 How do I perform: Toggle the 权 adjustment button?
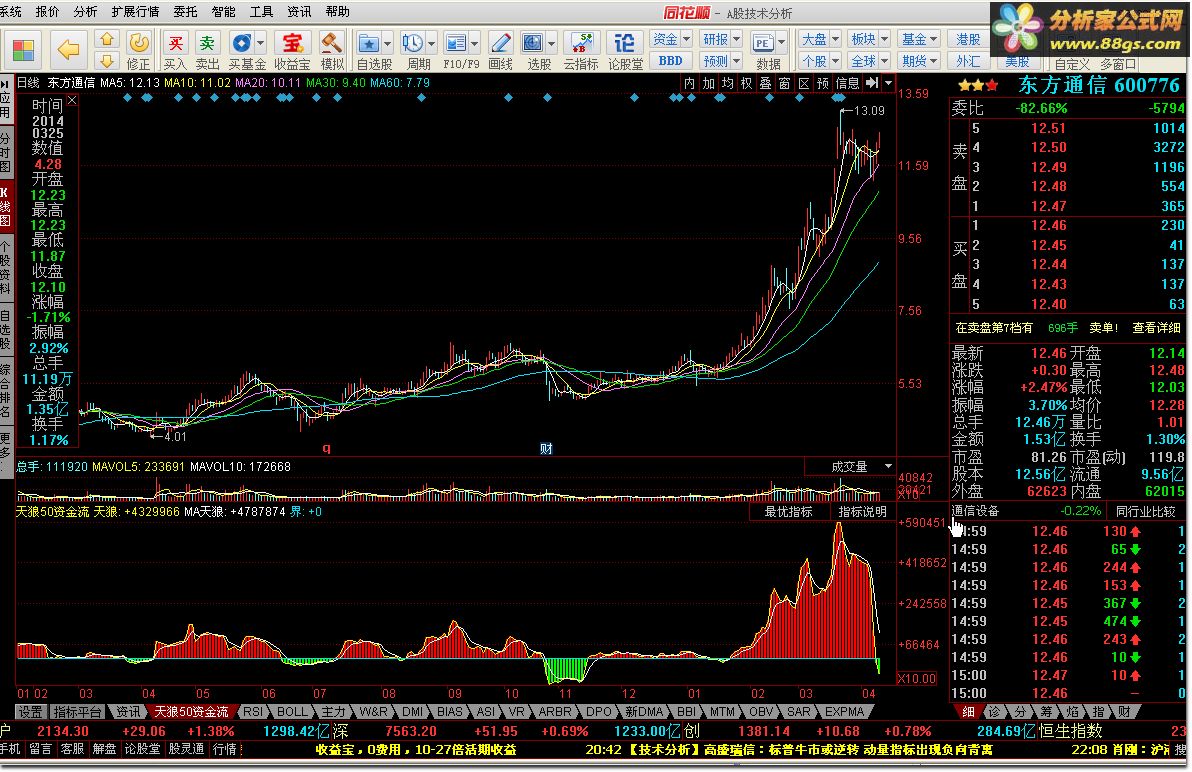(747, 83)
